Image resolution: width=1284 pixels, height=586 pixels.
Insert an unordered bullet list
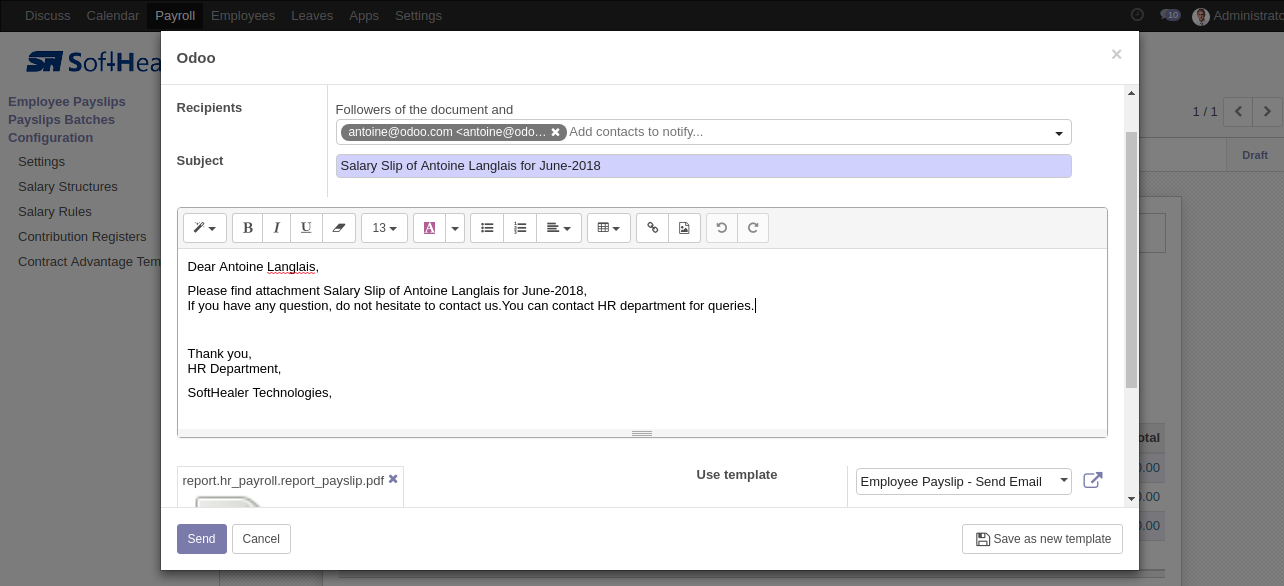[x=487, y=228]
